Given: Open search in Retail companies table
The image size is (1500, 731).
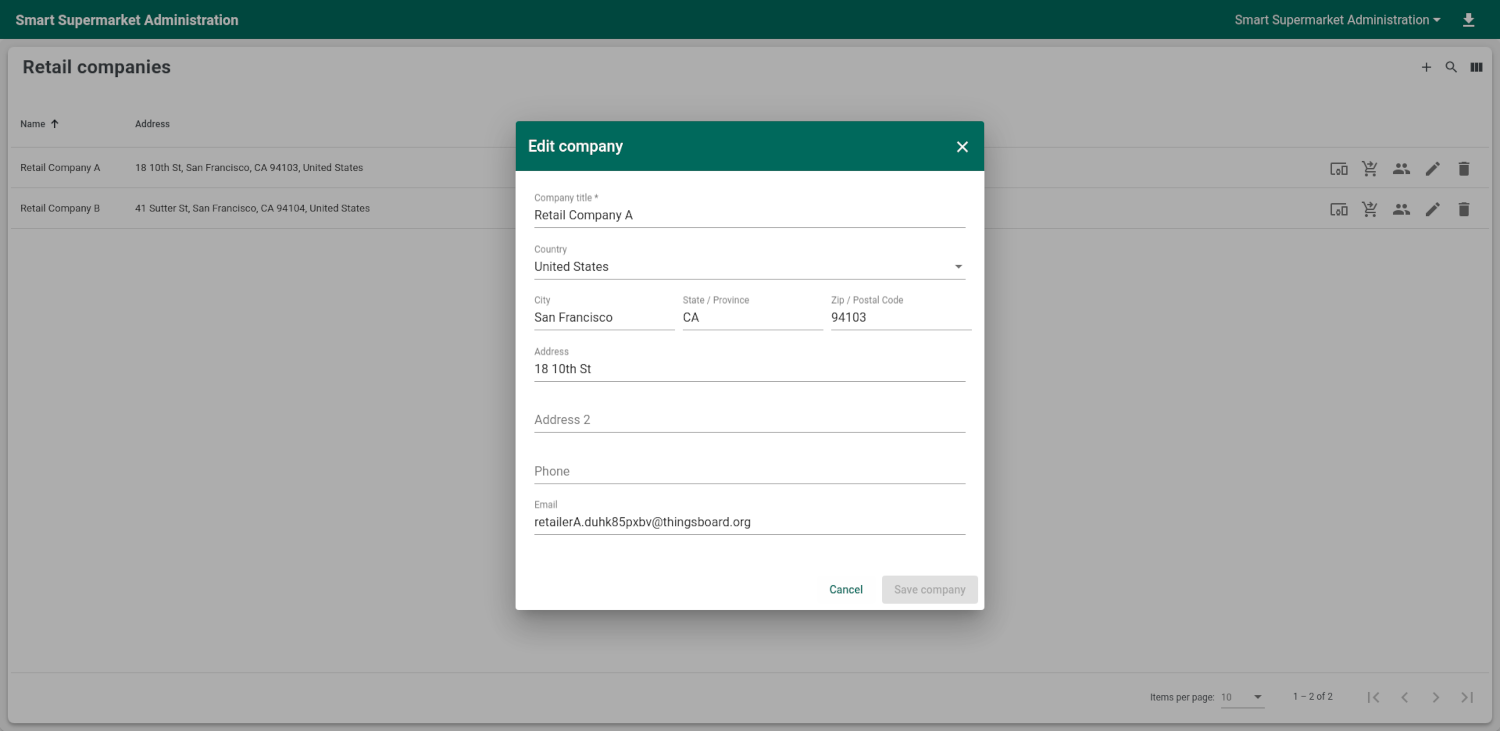Looking at the screenshot, I should click(x=1451, y=68).
